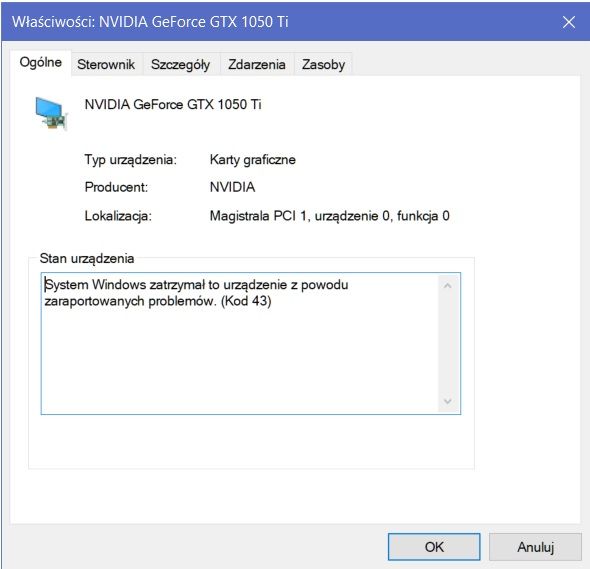This screenshot has height=569, width=590.
Task: Select the Zdarzenia tab
Action: tap(257, 64)
